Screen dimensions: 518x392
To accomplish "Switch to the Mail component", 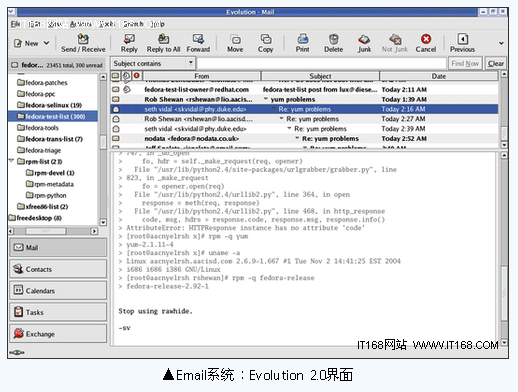I will (x=58, y=247).
